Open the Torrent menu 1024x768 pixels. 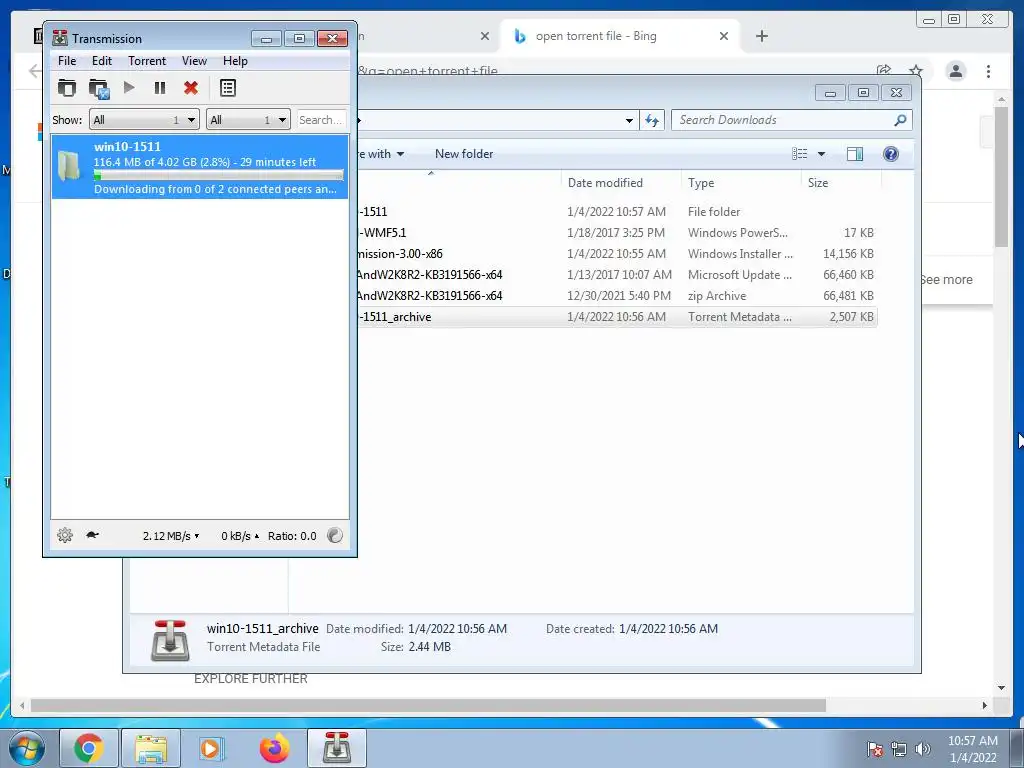(x=147, y=61)
